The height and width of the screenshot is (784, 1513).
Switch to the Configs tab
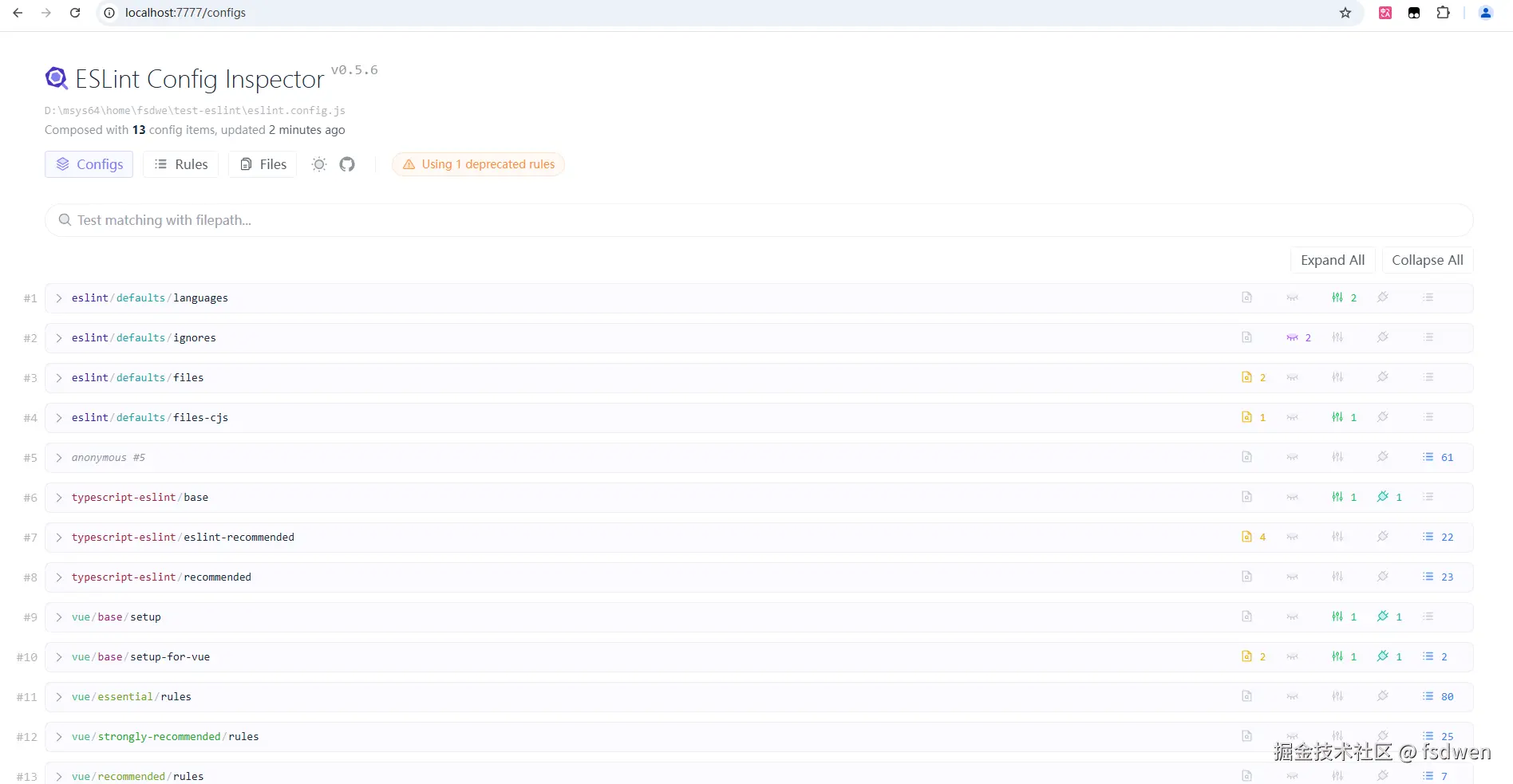coord(89,164)
